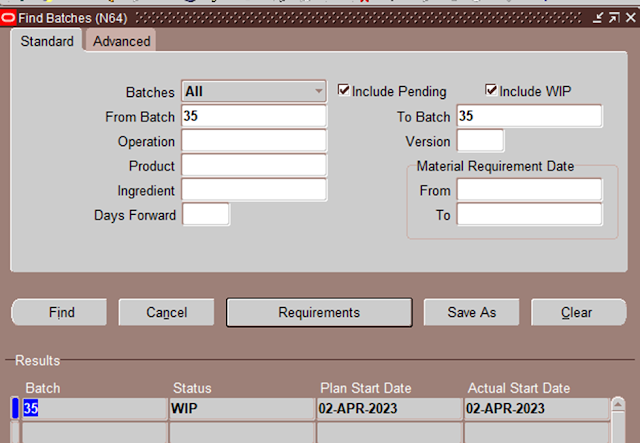This screenshot has height=443, width=640.
Task: Click into the Ingredient field
Action: (253, 190)
